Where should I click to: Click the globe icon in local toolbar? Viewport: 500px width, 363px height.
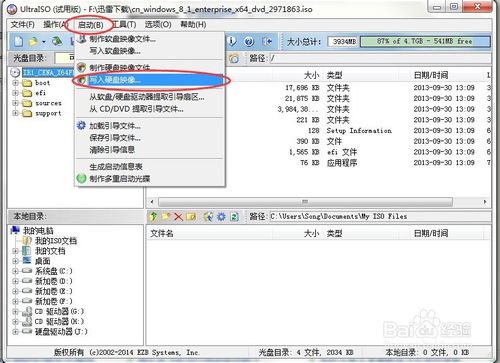pos(209,217)
